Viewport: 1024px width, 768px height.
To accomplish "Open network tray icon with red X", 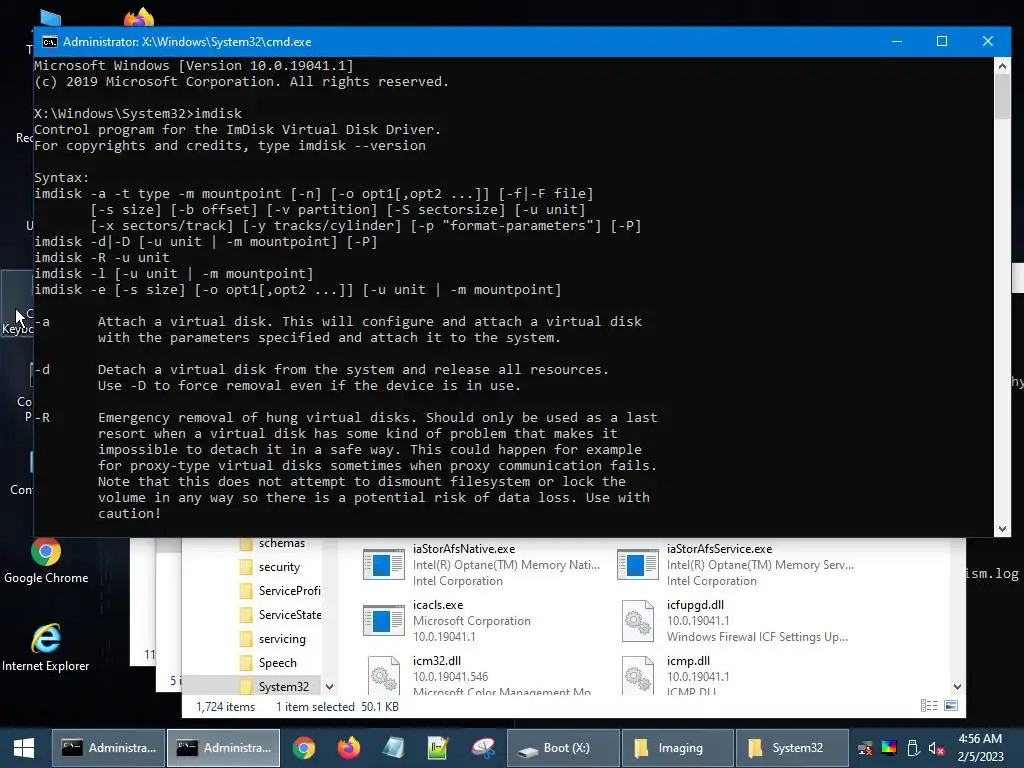I will pyautogui.click(x=865, y=748).
